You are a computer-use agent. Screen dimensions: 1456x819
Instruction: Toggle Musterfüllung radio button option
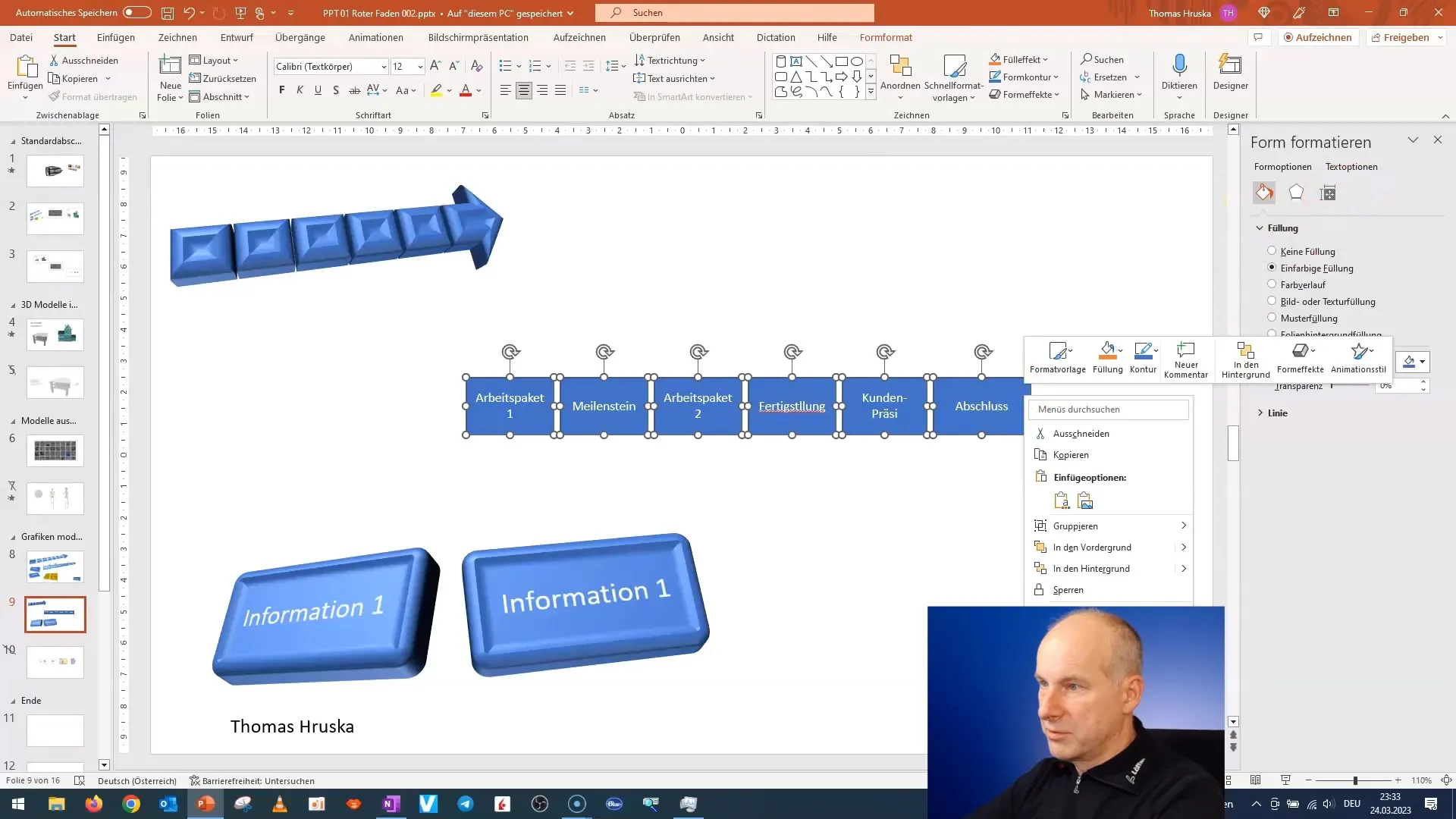[1272, 317]
